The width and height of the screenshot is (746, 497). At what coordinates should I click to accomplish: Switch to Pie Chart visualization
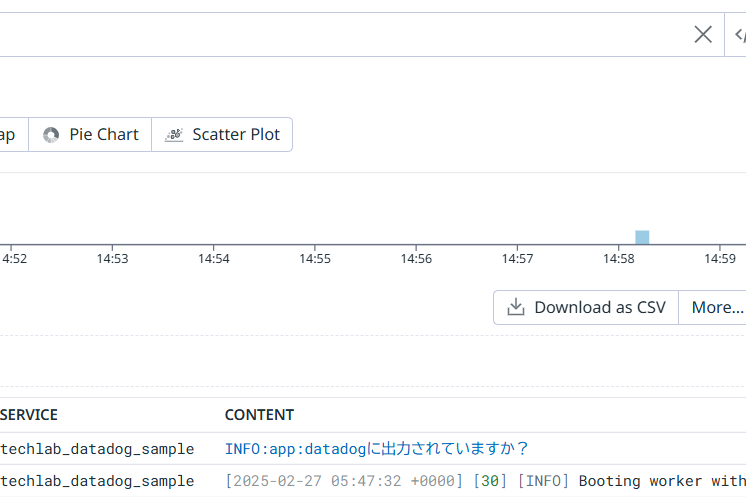tap(90, 135)
